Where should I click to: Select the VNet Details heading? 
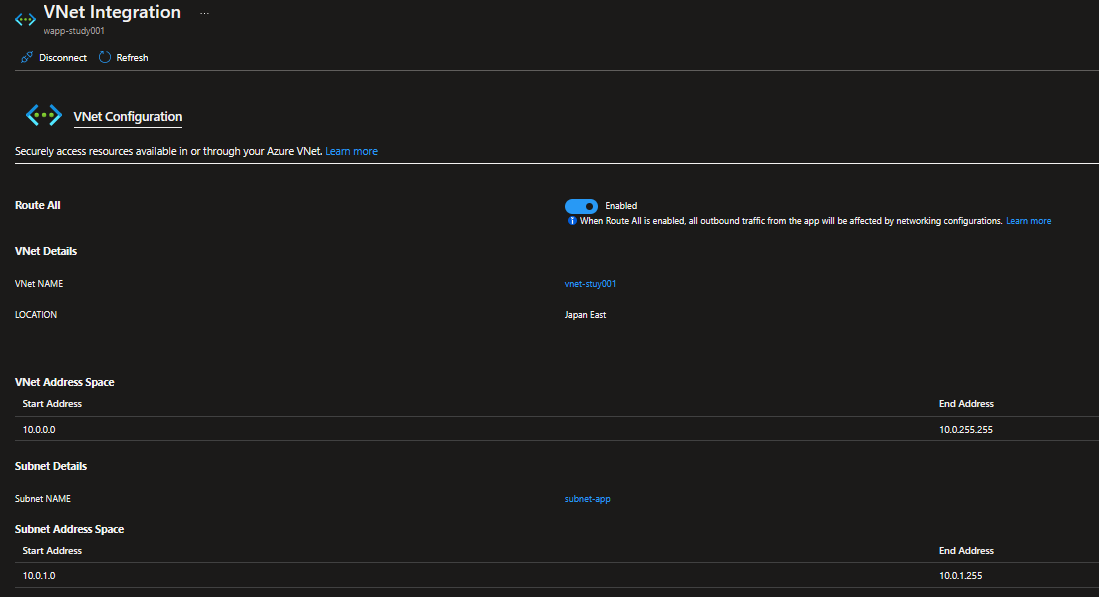pyautogui.click(x=46, y=251)
